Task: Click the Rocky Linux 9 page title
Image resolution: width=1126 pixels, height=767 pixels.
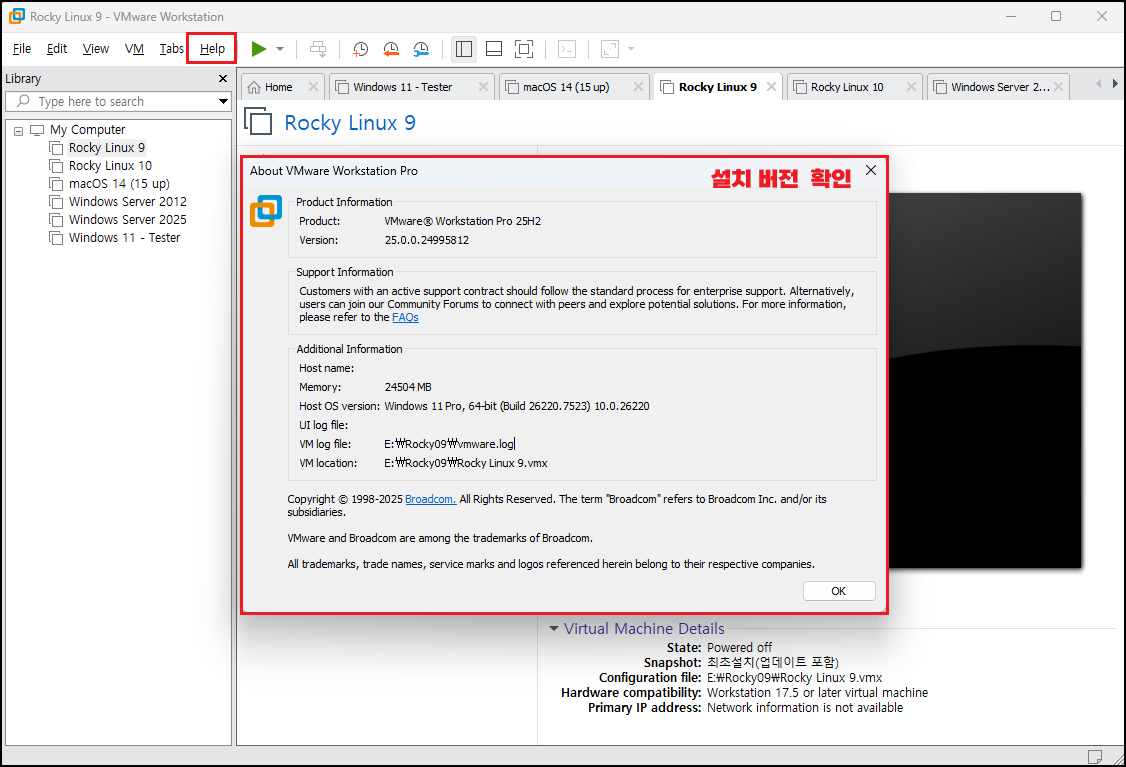Action: click(x=350, y=123)
